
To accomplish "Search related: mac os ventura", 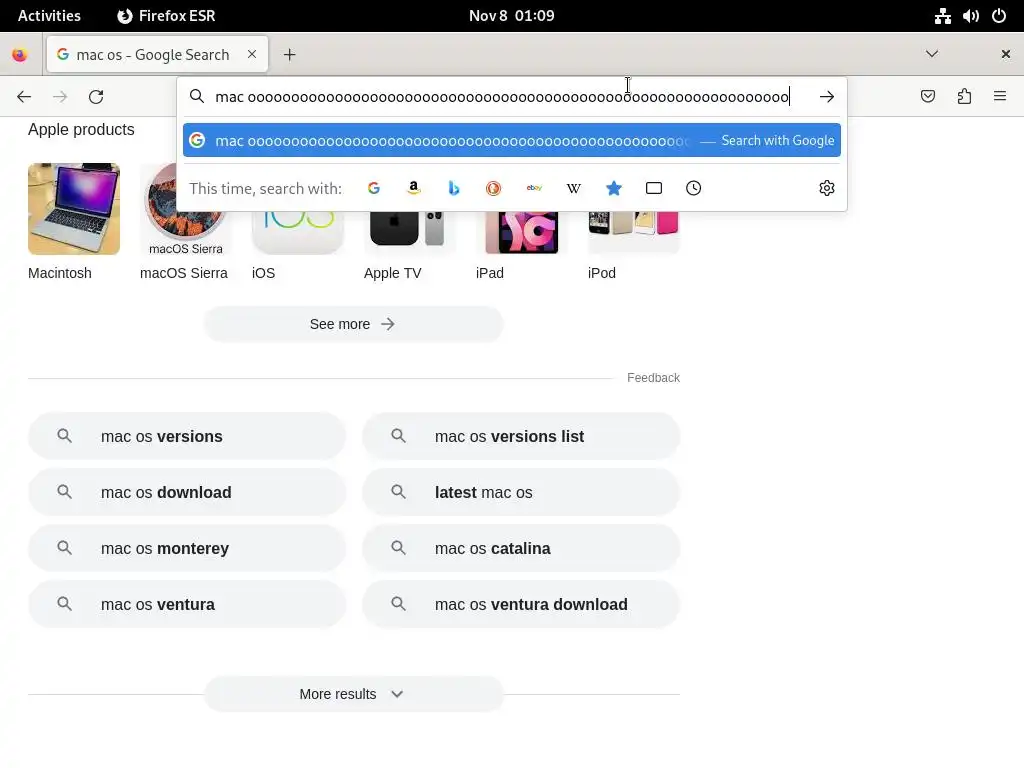I will click(187, 605).
